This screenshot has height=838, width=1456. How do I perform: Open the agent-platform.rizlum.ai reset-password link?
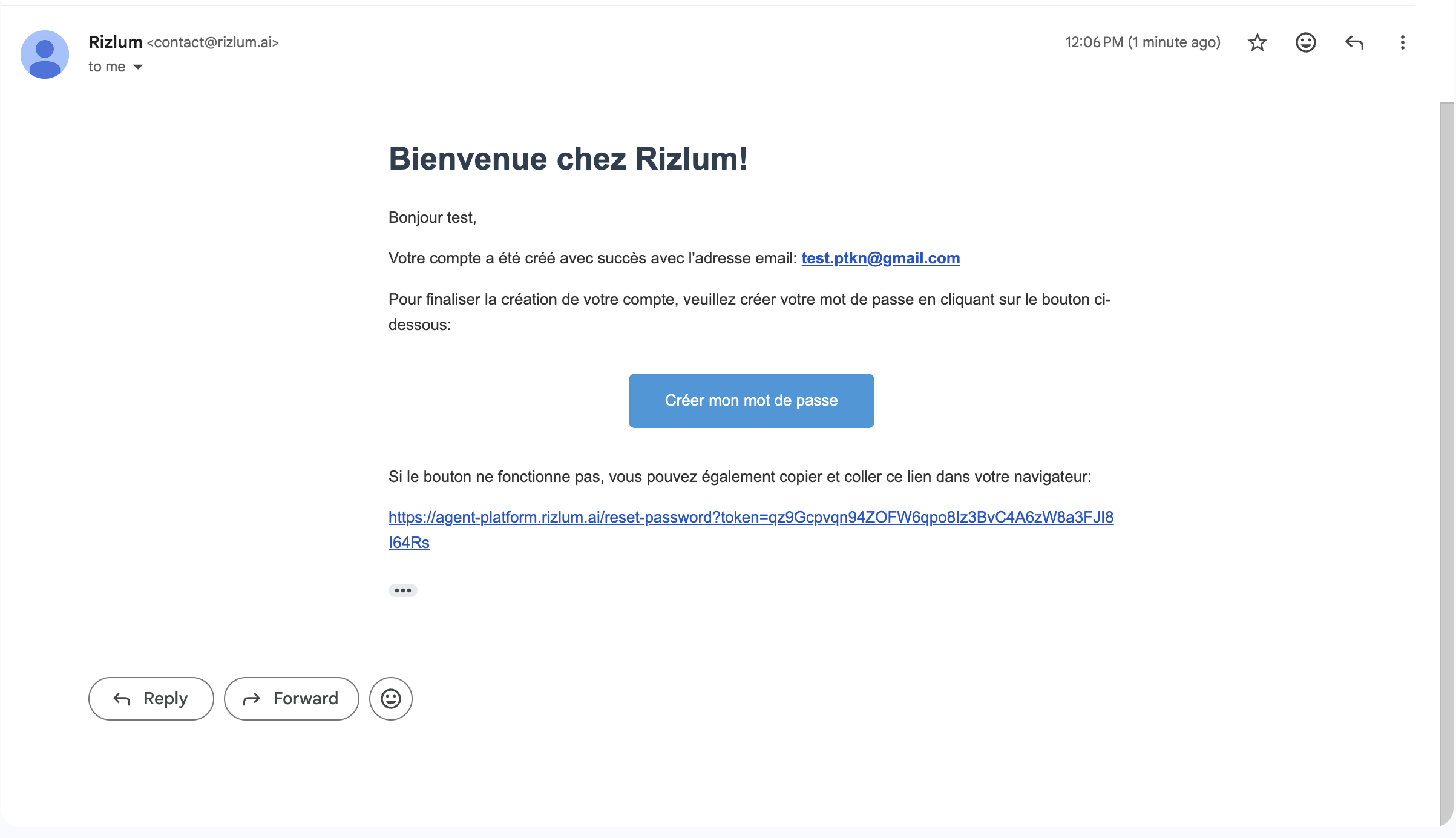point(751,530)
